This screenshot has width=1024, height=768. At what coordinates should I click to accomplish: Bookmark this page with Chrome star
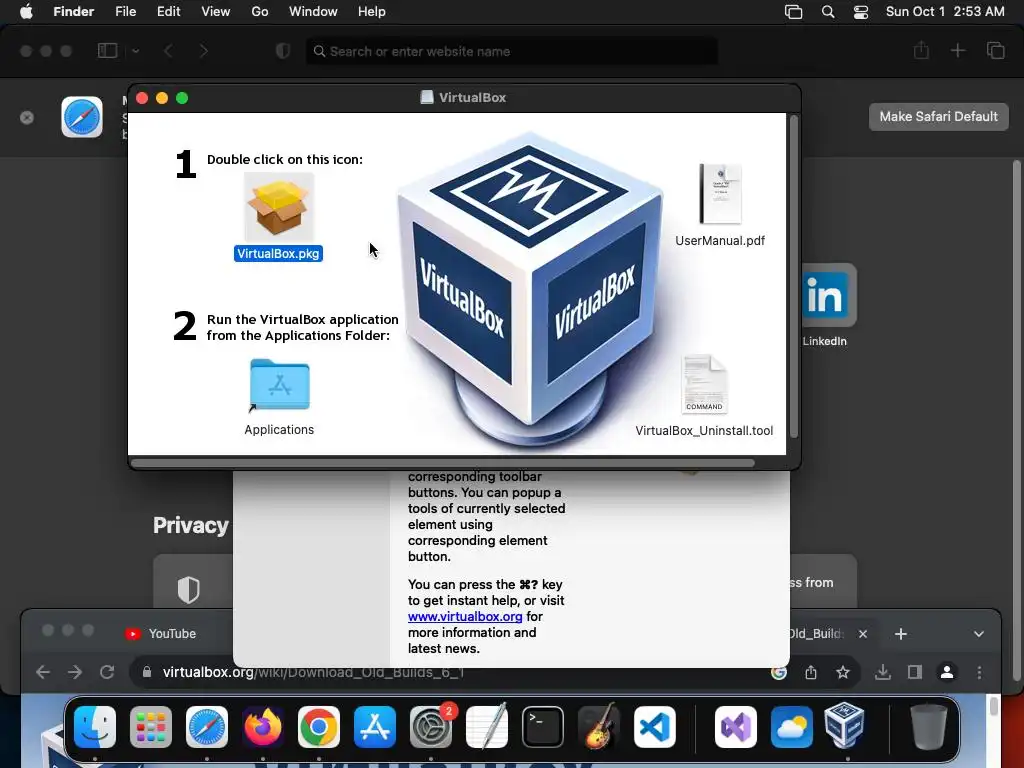(x=843, y=672)
